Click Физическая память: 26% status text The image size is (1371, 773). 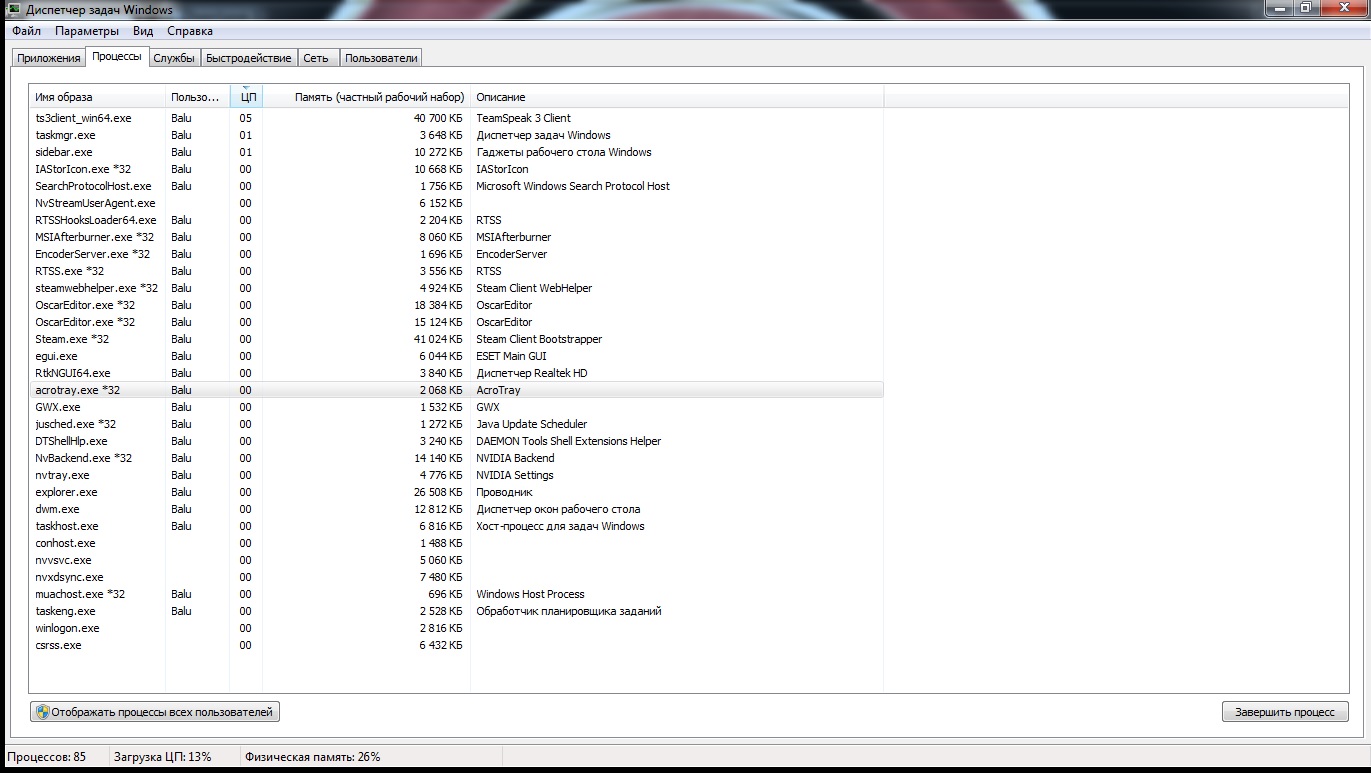(313, 757)
